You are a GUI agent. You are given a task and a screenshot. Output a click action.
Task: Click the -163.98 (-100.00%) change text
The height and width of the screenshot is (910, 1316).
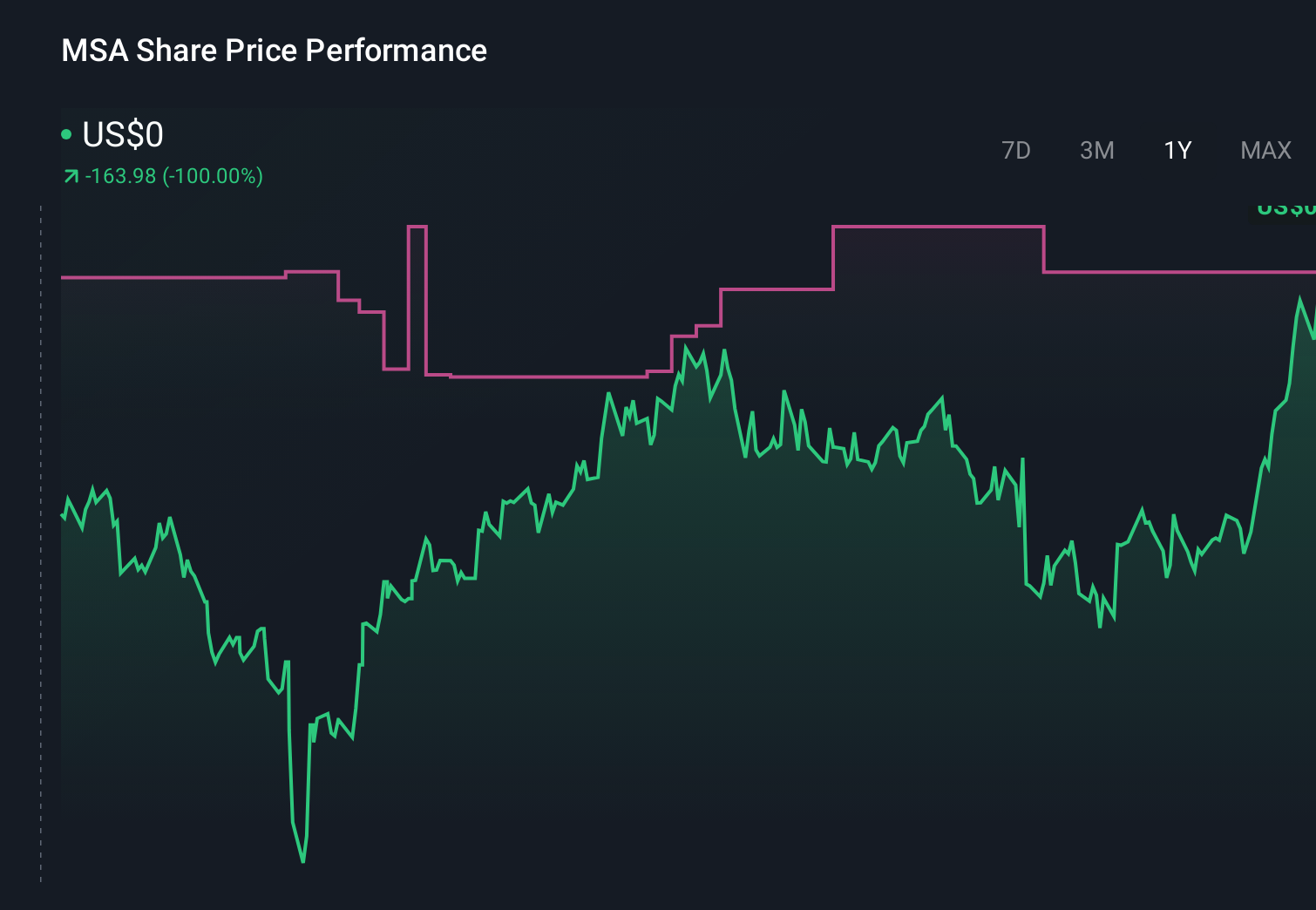click(x=174, y=175)
